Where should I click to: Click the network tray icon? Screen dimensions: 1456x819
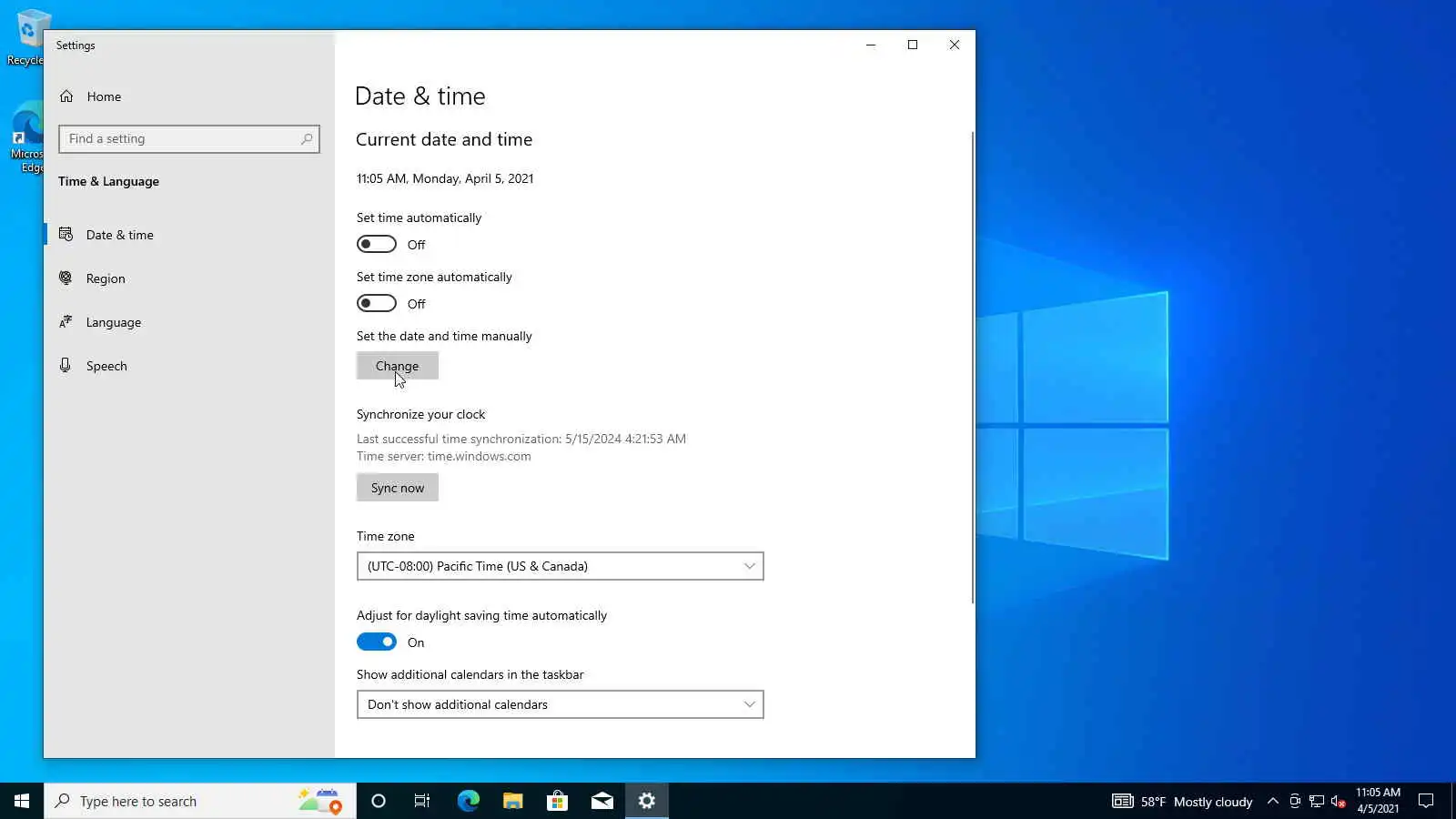point(1317,801)
